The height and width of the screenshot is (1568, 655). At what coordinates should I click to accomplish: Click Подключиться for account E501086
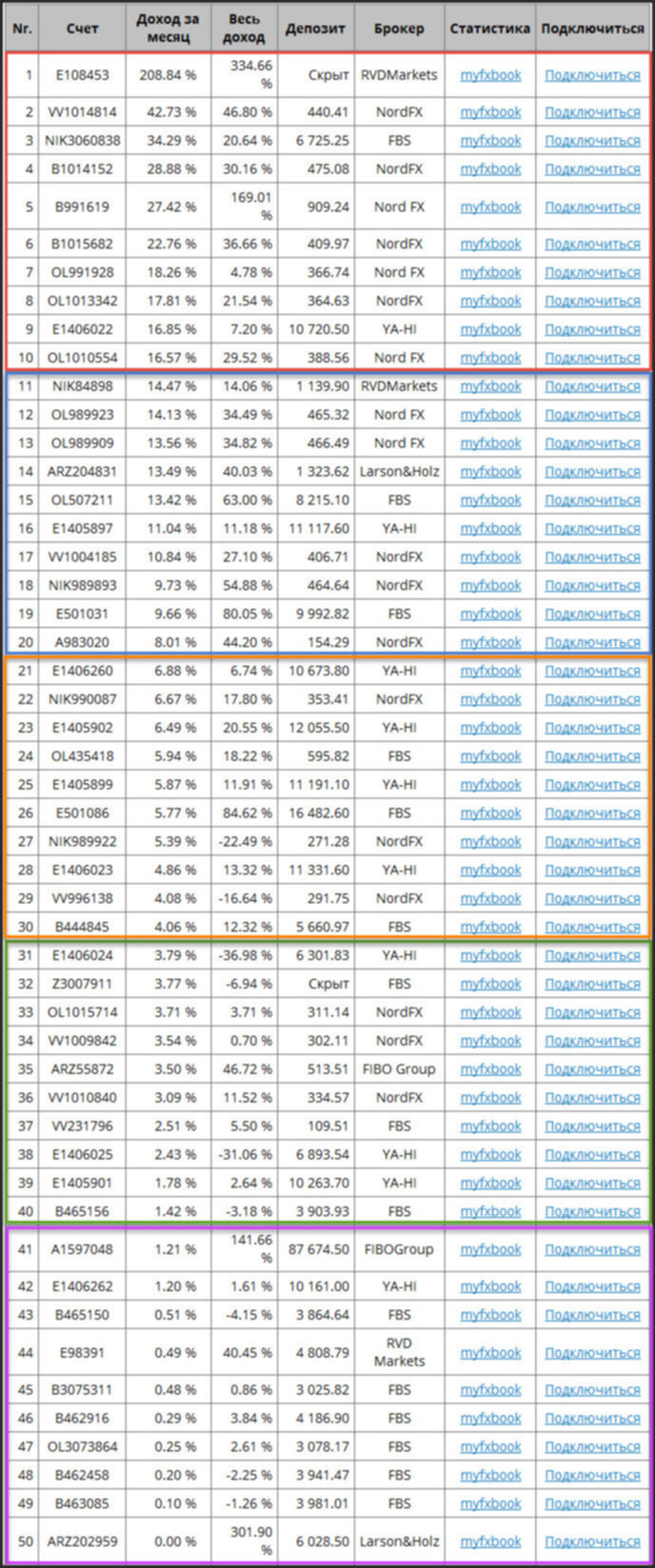coord(592,813)
